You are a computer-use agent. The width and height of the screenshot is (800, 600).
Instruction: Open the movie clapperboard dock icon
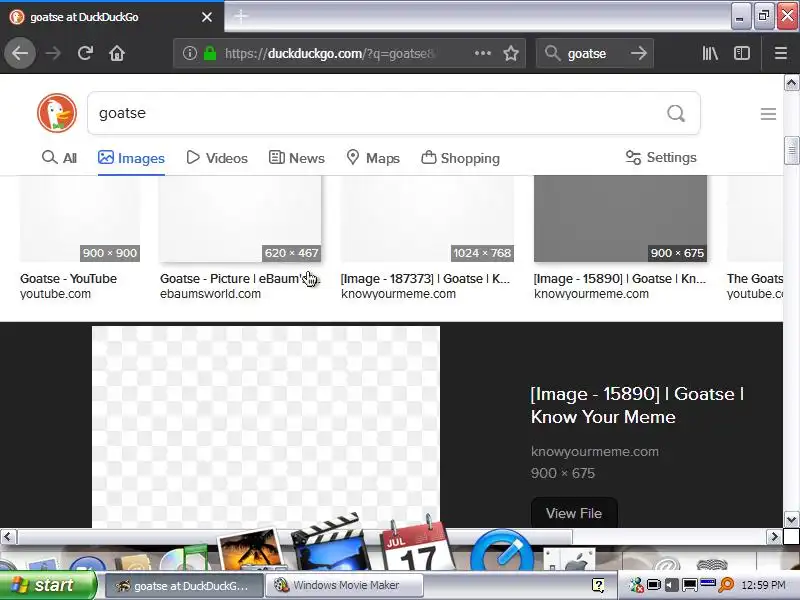330,543
